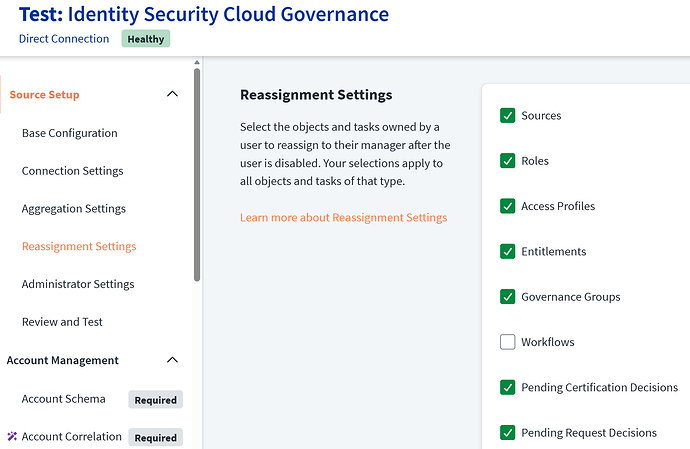Uncheck the Sources checkbox
690x449 pixels.
pyautogui.click(x=508, y=116)
